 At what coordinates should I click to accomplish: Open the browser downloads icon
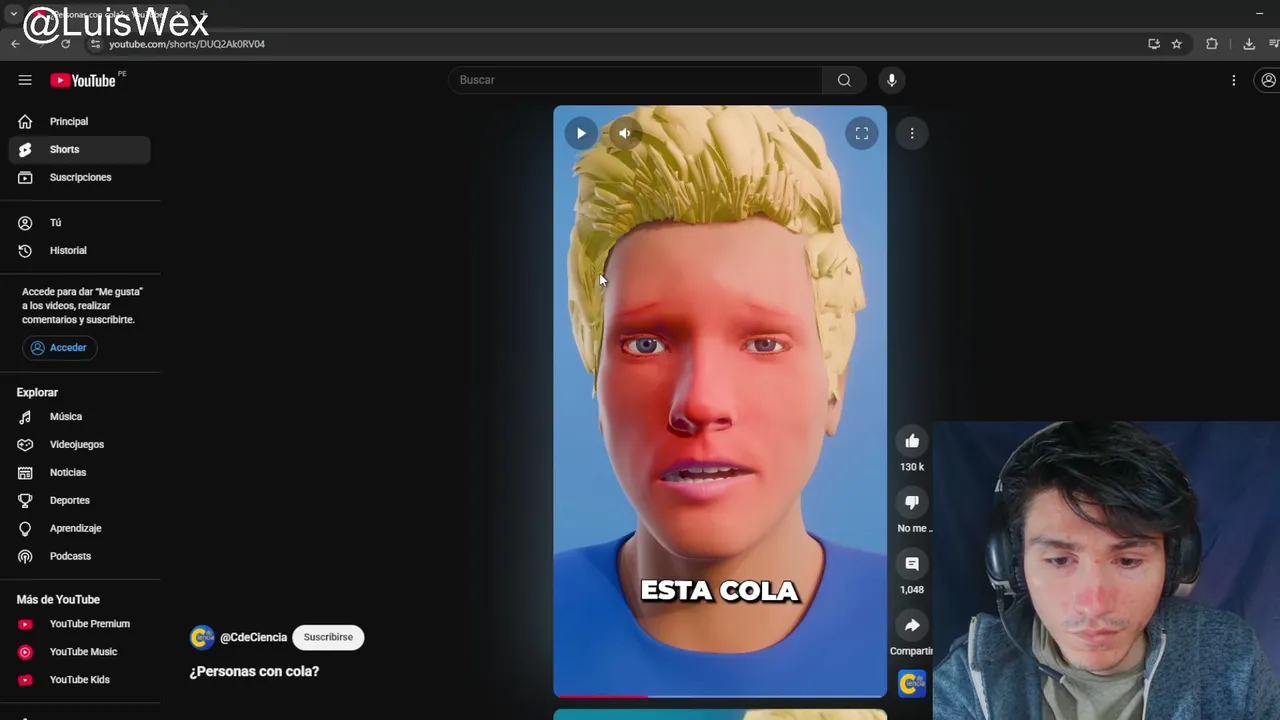click(1249, 44)
